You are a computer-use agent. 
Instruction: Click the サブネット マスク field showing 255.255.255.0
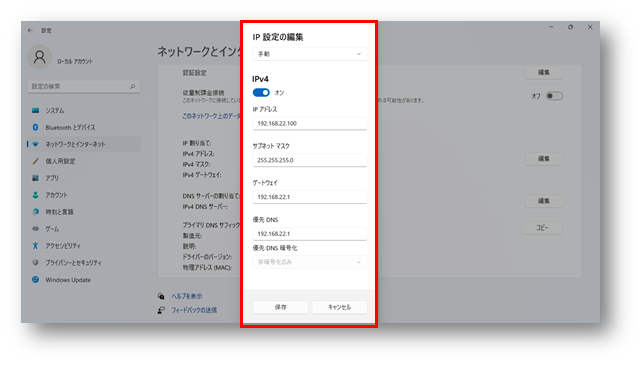point(310,160)
